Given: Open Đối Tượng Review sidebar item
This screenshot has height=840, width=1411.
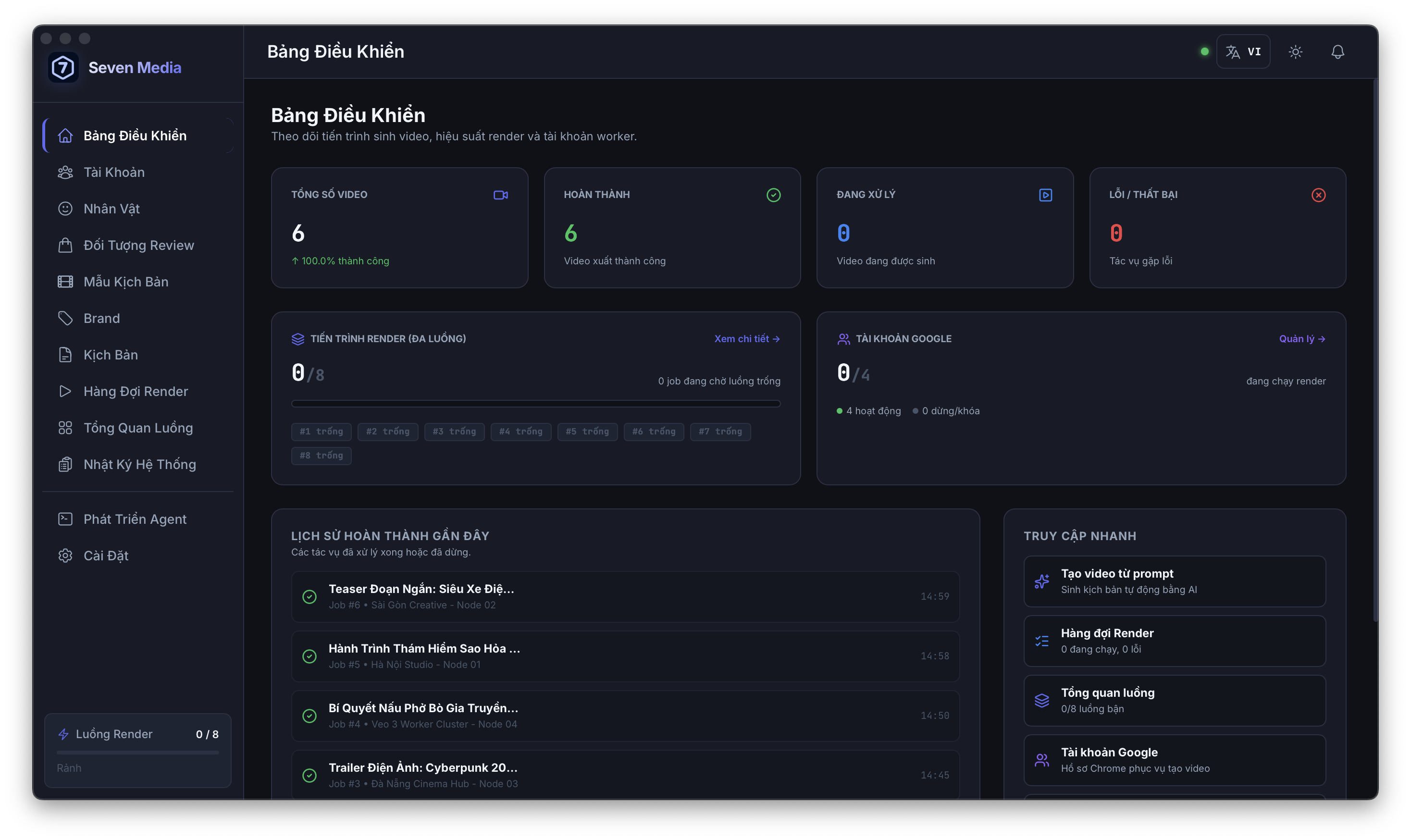Looking at the screenshot, I should (139, 245).
